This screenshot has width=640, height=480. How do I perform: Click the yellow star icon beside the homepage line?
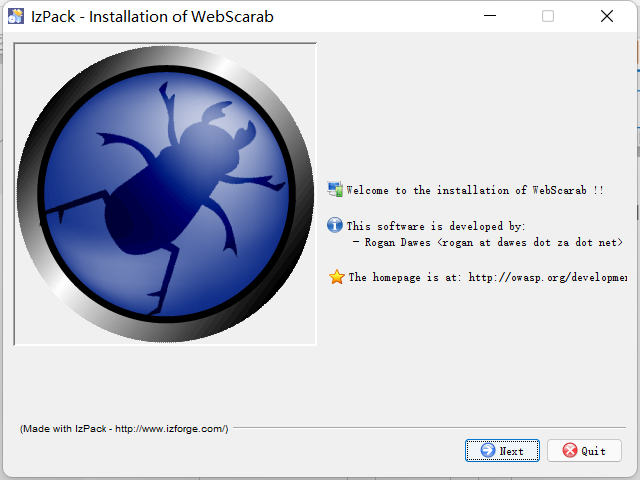(337, 277)
